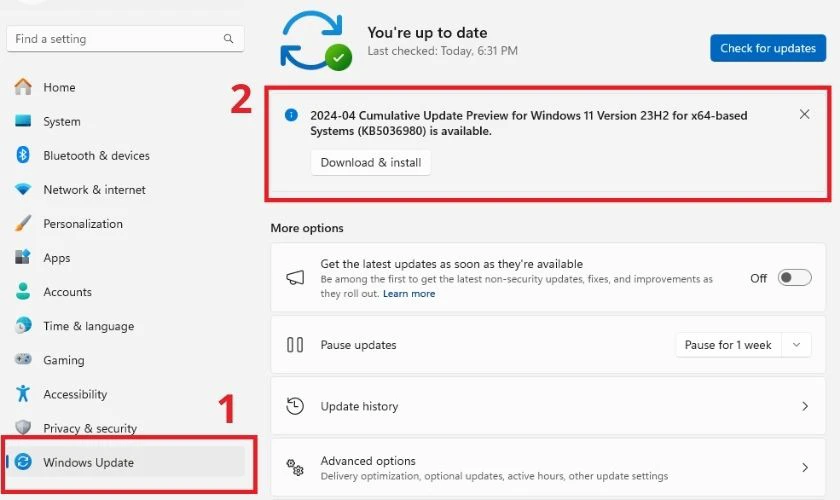This screenshot has height=500, width=840.
Task: Click the Network wifi icon
Action: (x=23, y=189)
